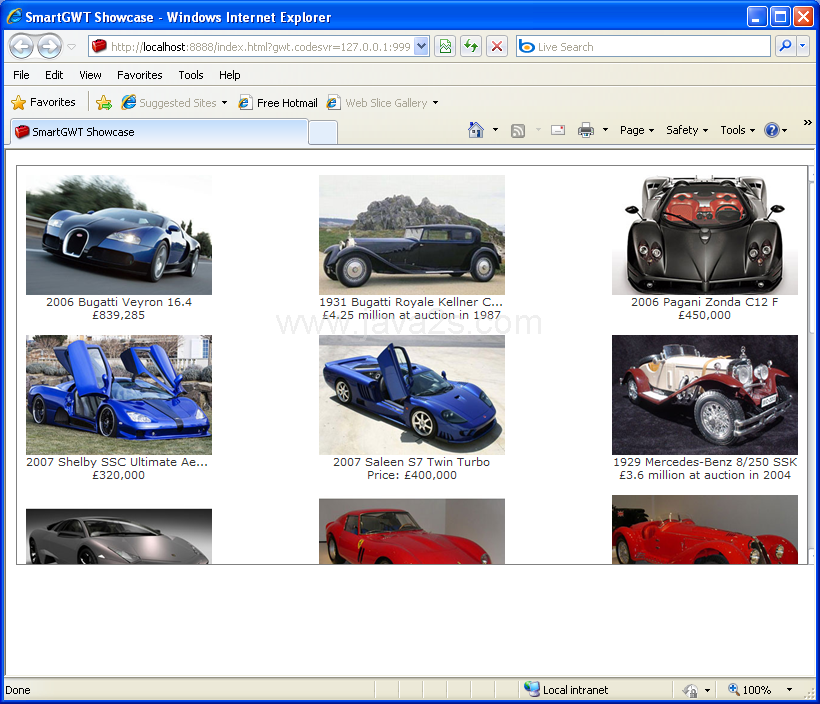The image size is (820, 704).
Task: Click the '£320,000' price text
Action: 119,475
